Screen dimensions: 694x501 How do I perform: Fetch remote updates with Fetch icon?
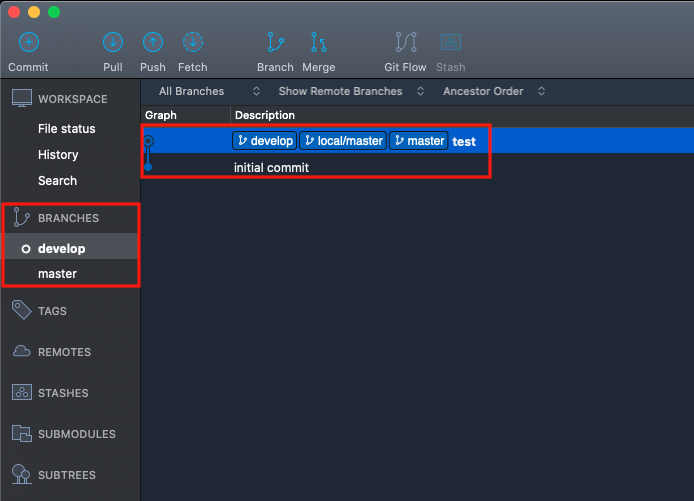(193, 42)
